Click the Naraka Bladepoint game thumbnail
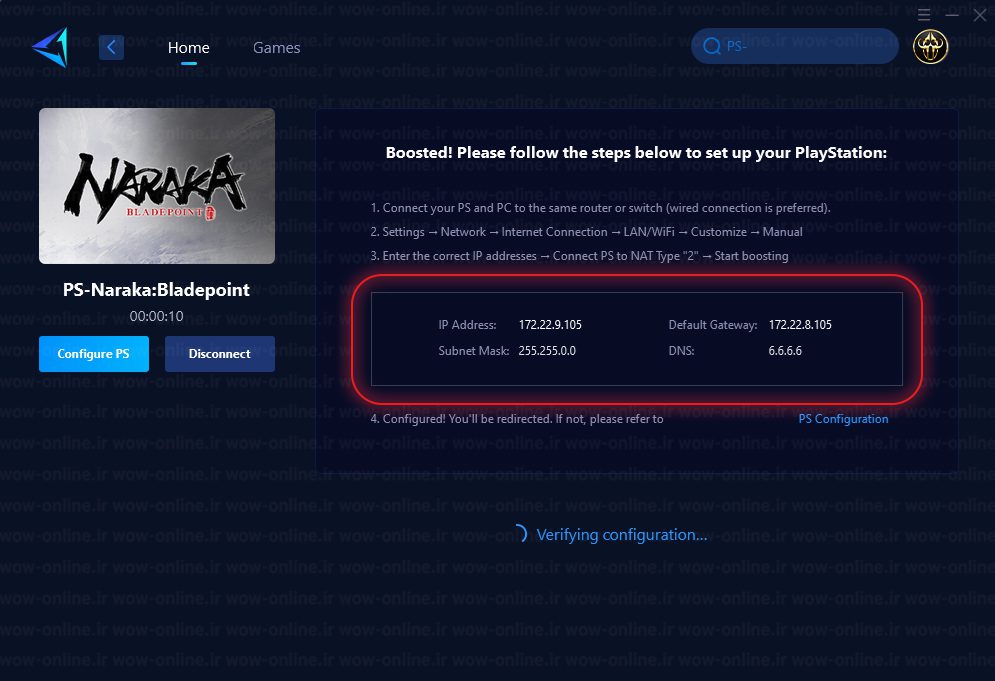995x681 pixels. tap(157, 185)
